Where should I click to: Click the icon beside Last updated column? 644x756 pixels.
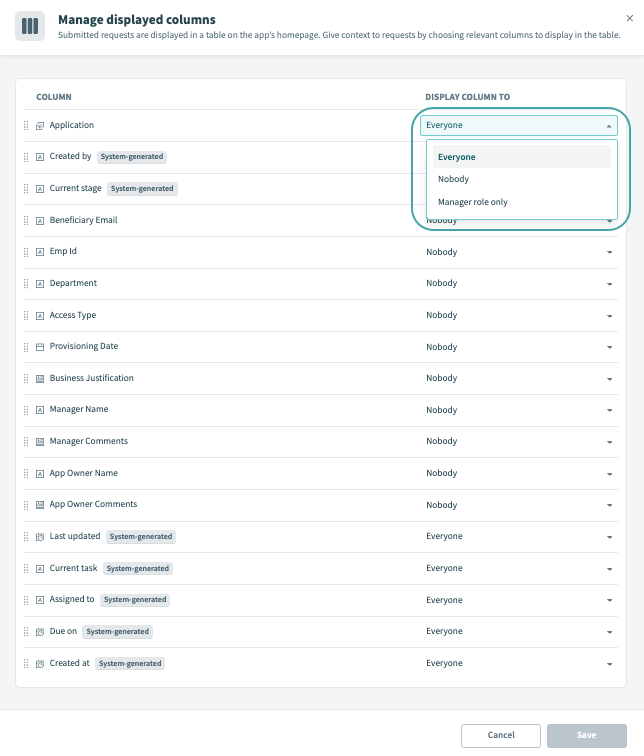pos(40,537)
